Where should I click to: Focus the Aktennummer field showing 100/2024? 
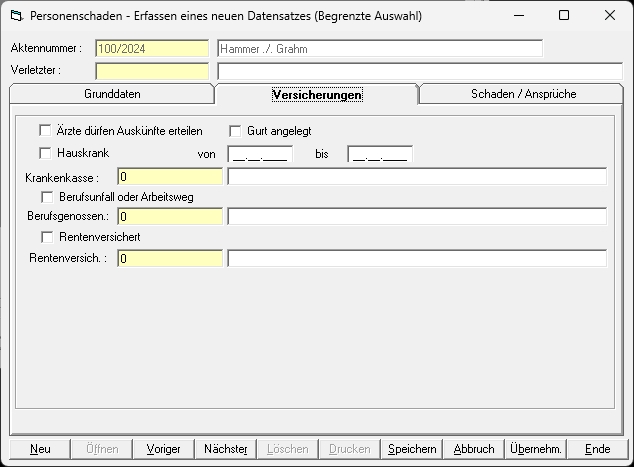coord(152,49)
